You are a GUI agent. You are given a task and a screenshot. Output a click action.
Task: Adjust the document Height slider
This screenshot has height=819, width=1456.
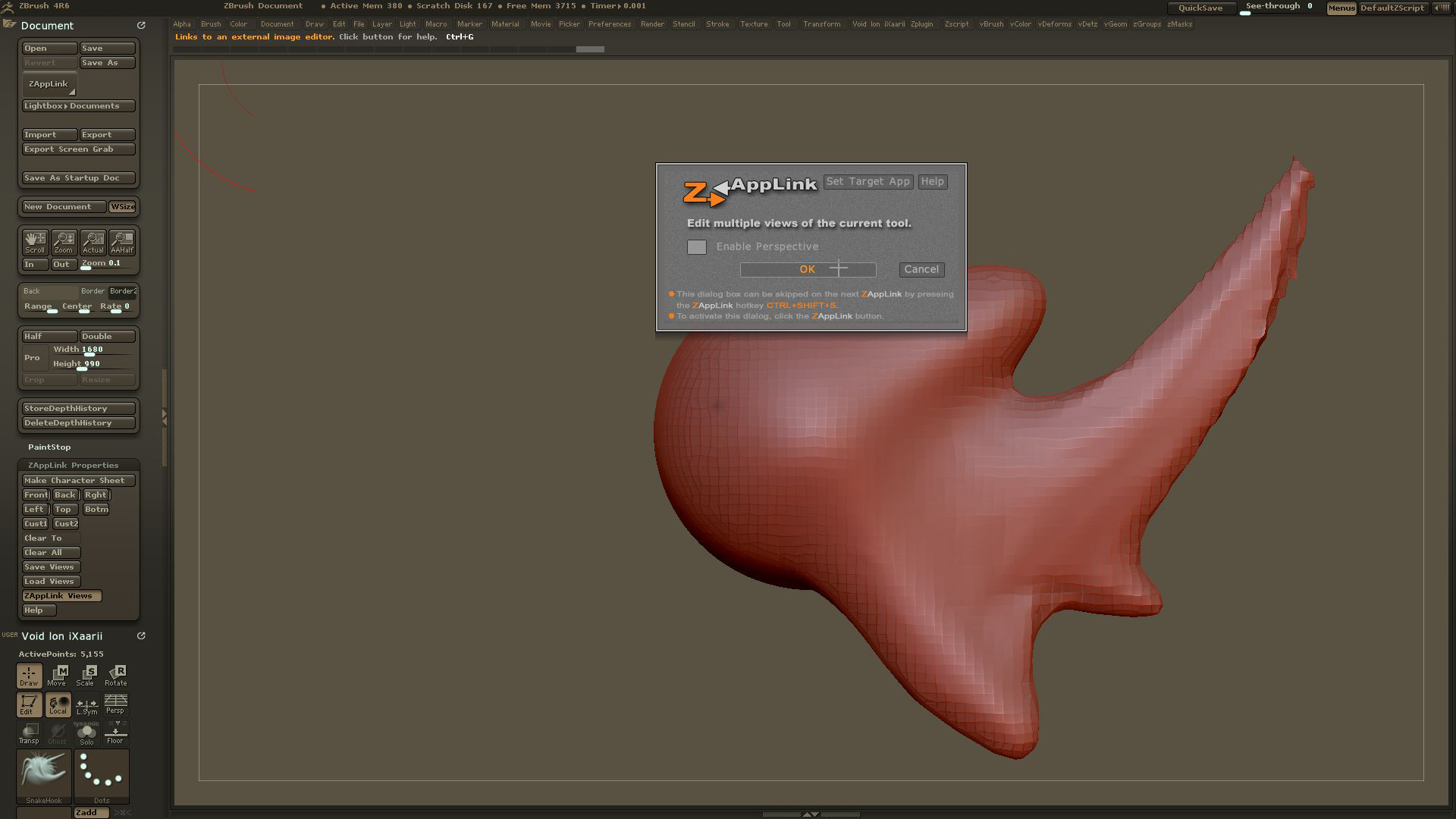coord(93,365)
